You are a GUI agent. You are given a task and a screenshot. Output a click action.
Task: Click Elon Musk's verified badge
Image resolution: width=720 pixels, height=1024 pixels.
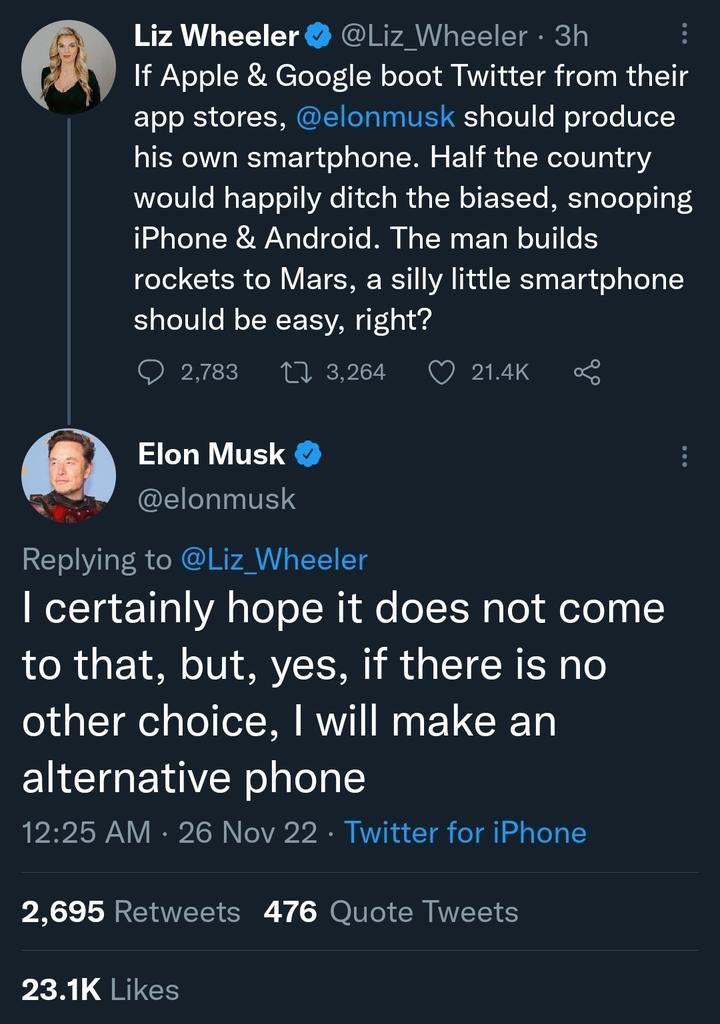click(307, 455)
